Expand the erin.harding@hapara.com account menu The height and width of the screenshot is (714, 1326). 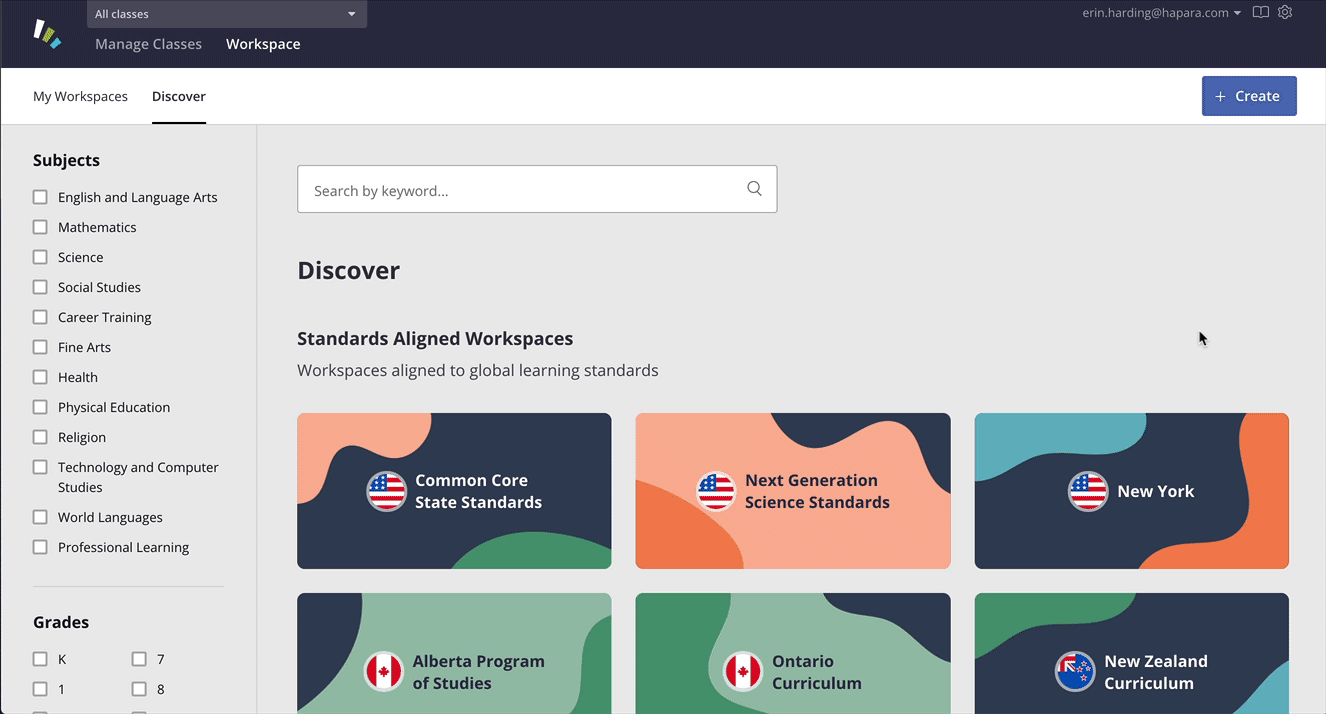click(1161, 13)
